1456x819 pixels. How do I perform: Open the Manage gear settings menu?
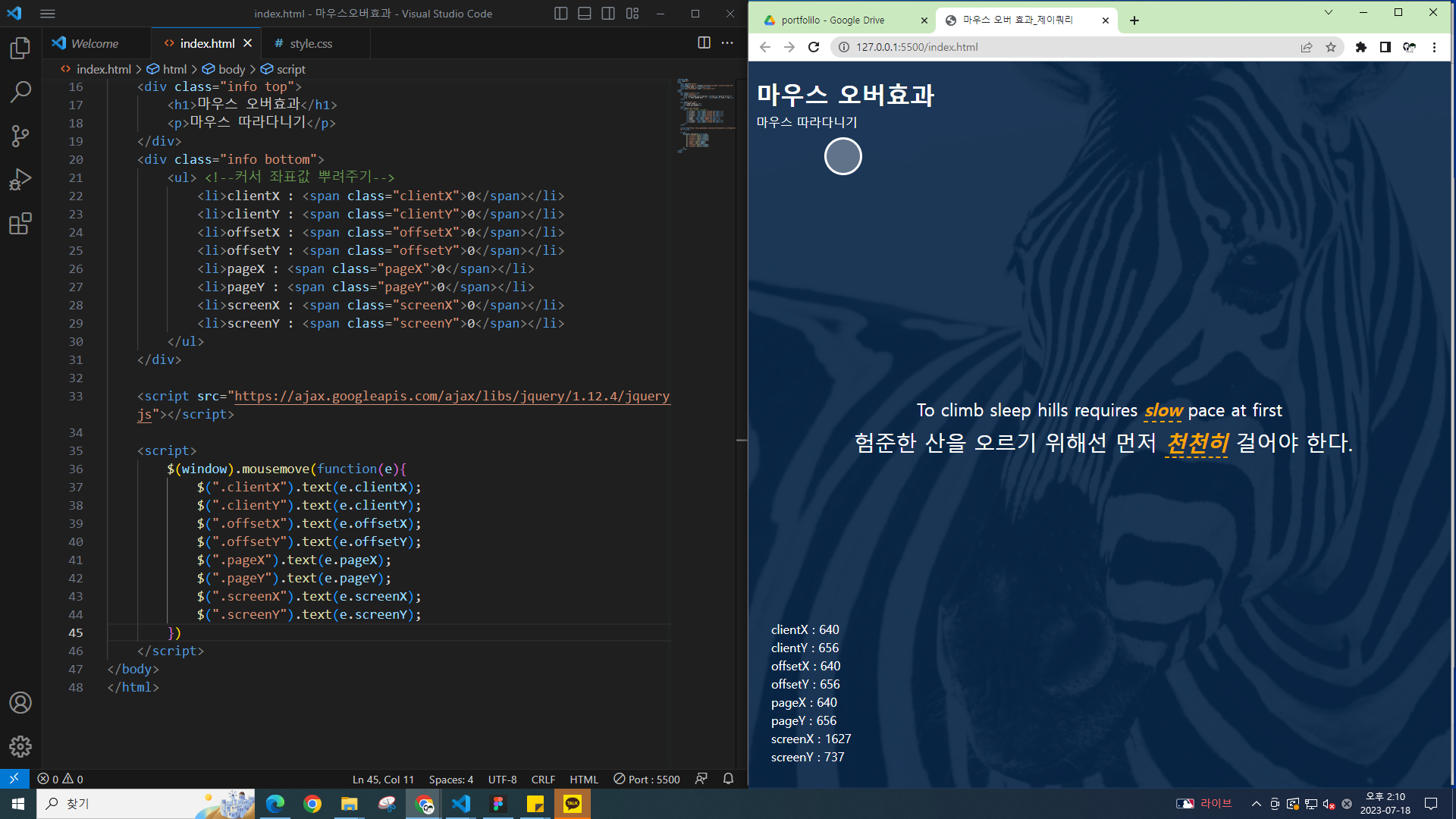[20, 746]
